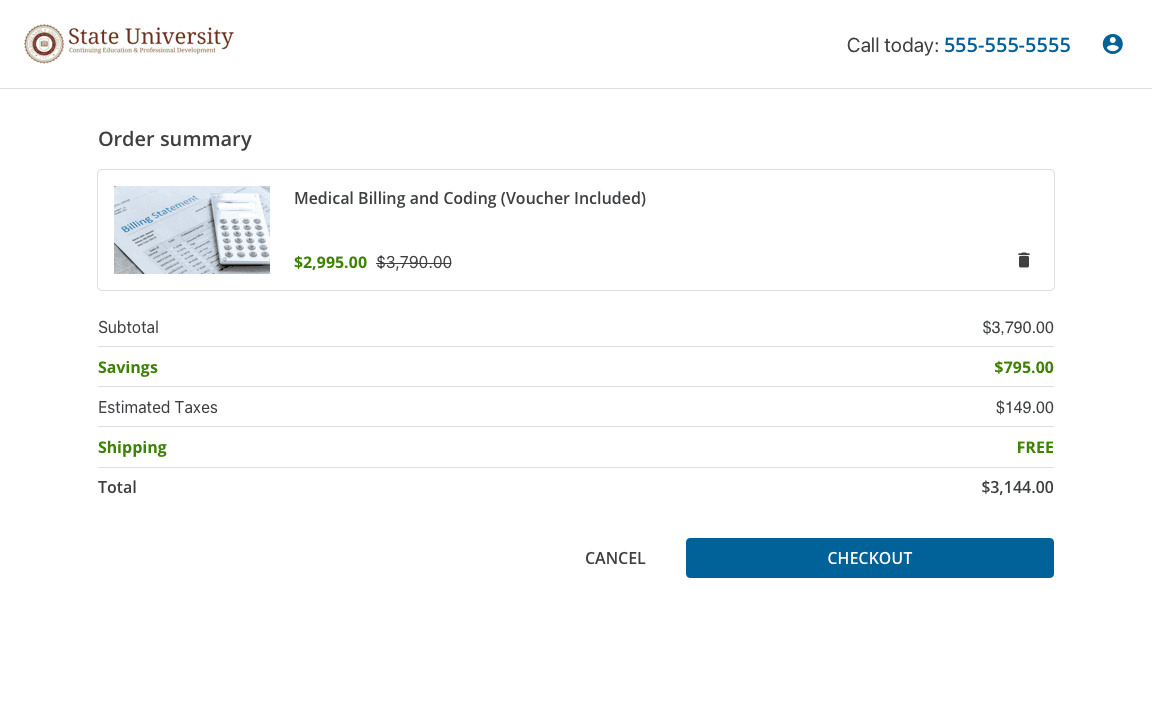Click the discounted $2,995.00 price
This screenshot has width=1152, height=715.
(x=330, y=262)
